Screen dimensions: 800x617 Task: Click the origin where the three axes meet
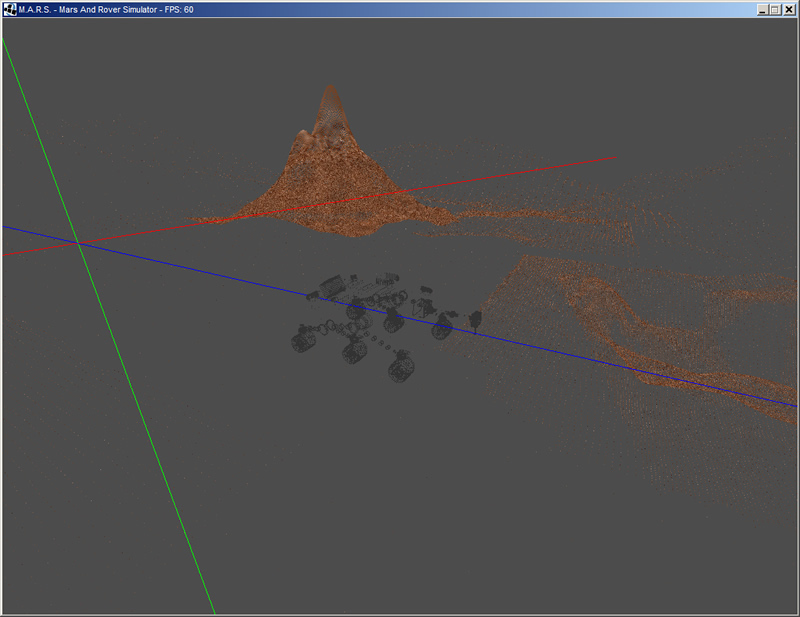coord(78,242)
